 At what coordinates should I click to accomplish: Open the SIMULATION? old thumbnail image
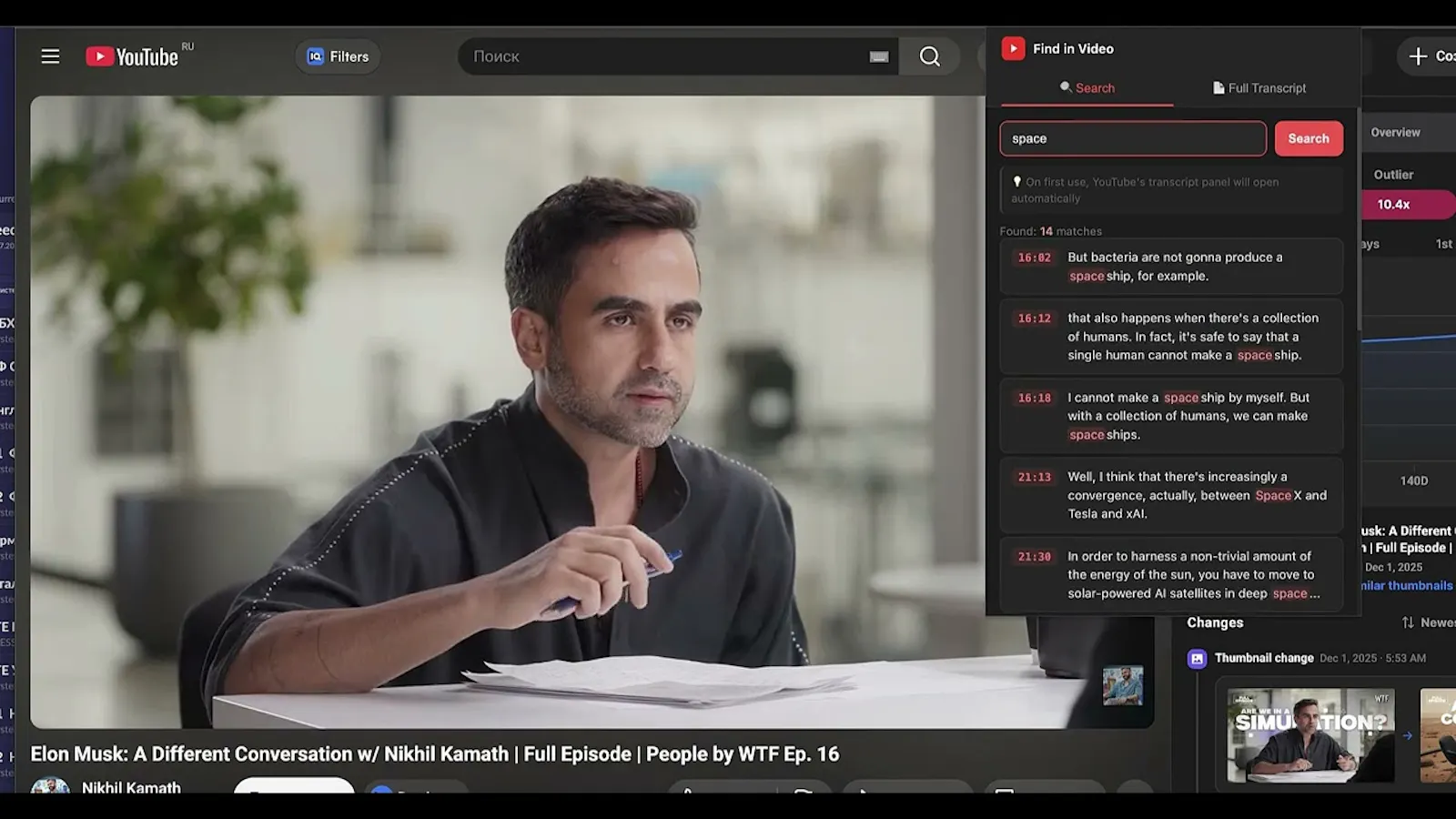point(1310,735)
